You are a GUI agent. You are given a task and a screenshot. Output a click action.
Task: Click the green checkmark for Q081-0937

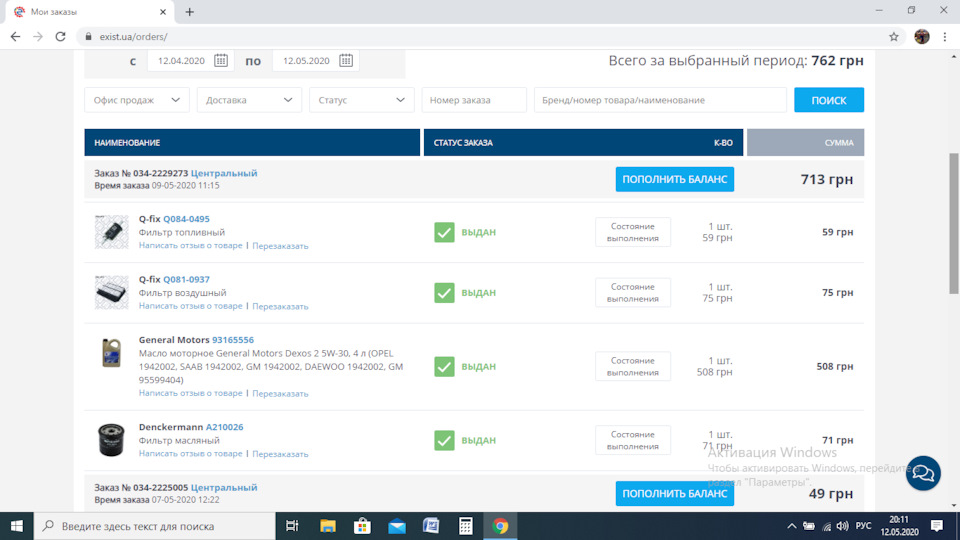(x=444, y=293)
